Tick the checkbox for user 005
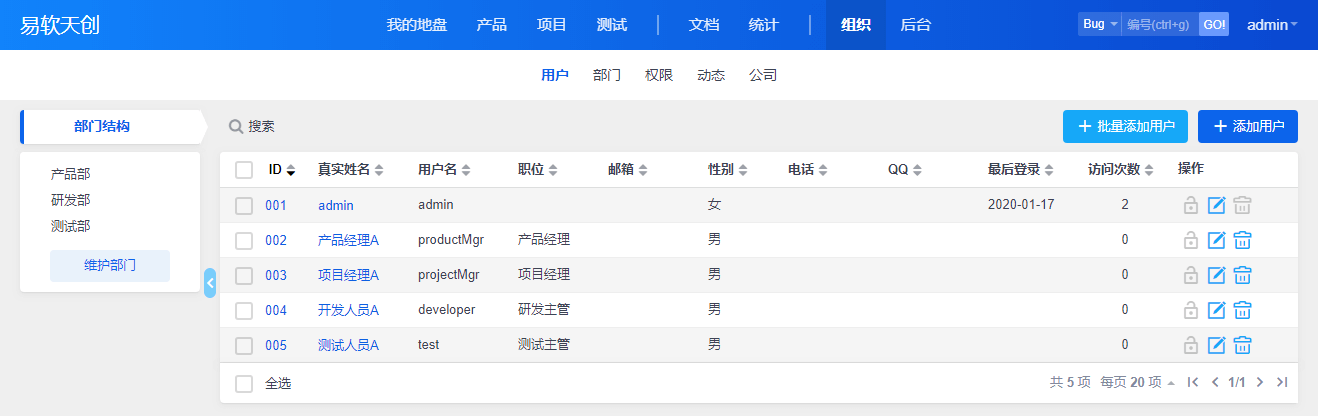 (244, 345)
